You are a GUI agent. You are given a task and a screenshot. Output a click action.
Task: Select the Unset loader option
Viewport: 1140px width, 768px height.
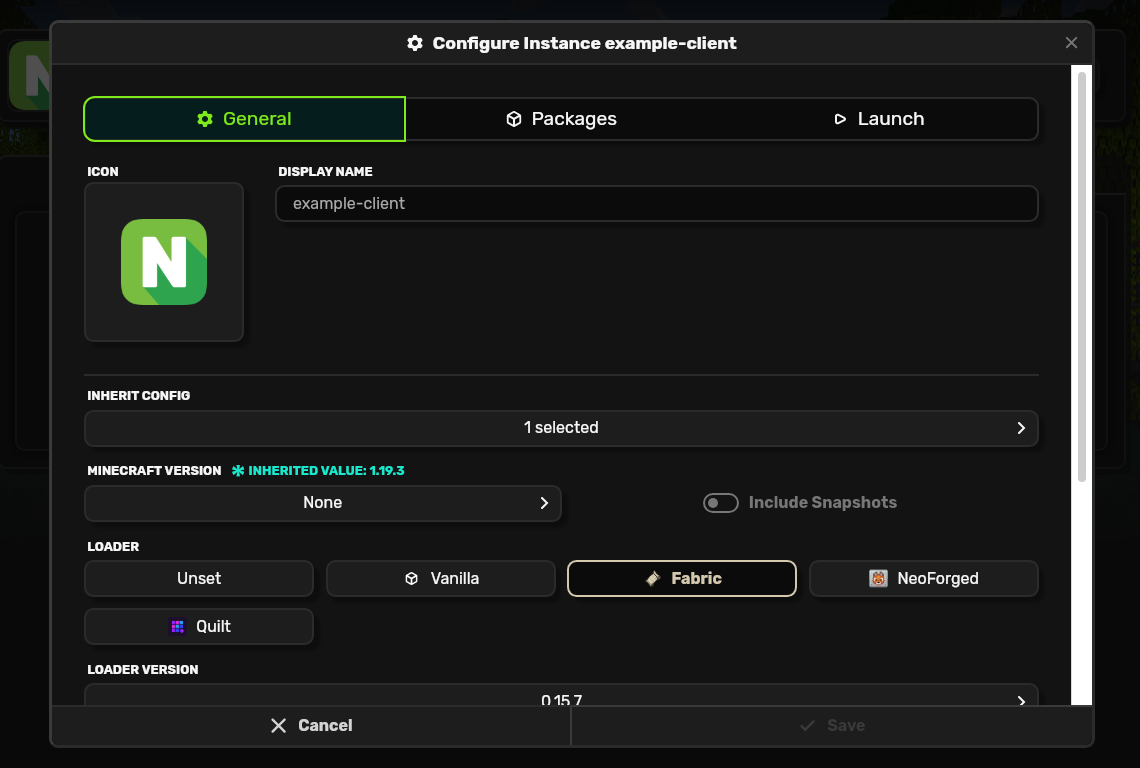(x=199, y=578)
